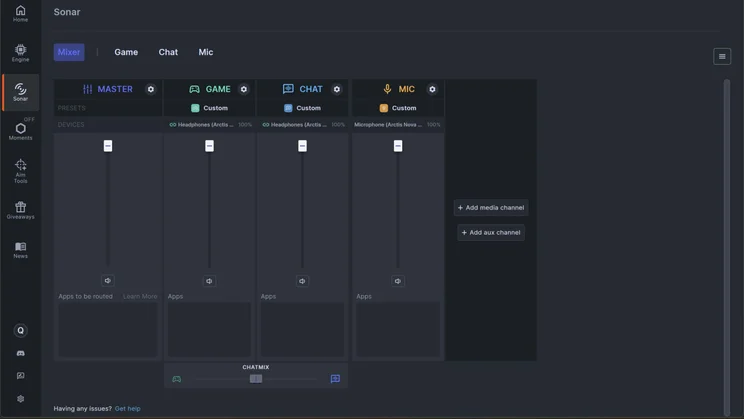This screenshot has height=419, width=744.
Task: Open the Giveaways section
Action: point(20,210)
